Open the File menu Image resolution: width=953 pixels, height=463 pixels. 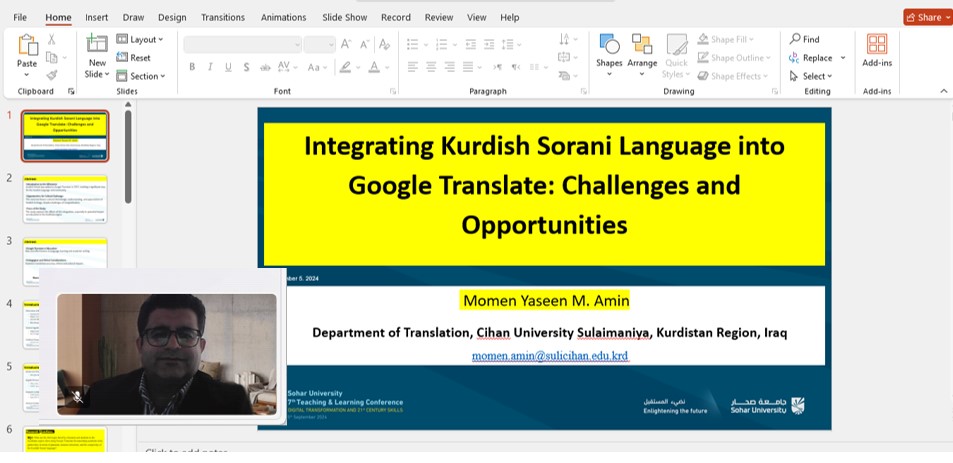coord(20,18)
